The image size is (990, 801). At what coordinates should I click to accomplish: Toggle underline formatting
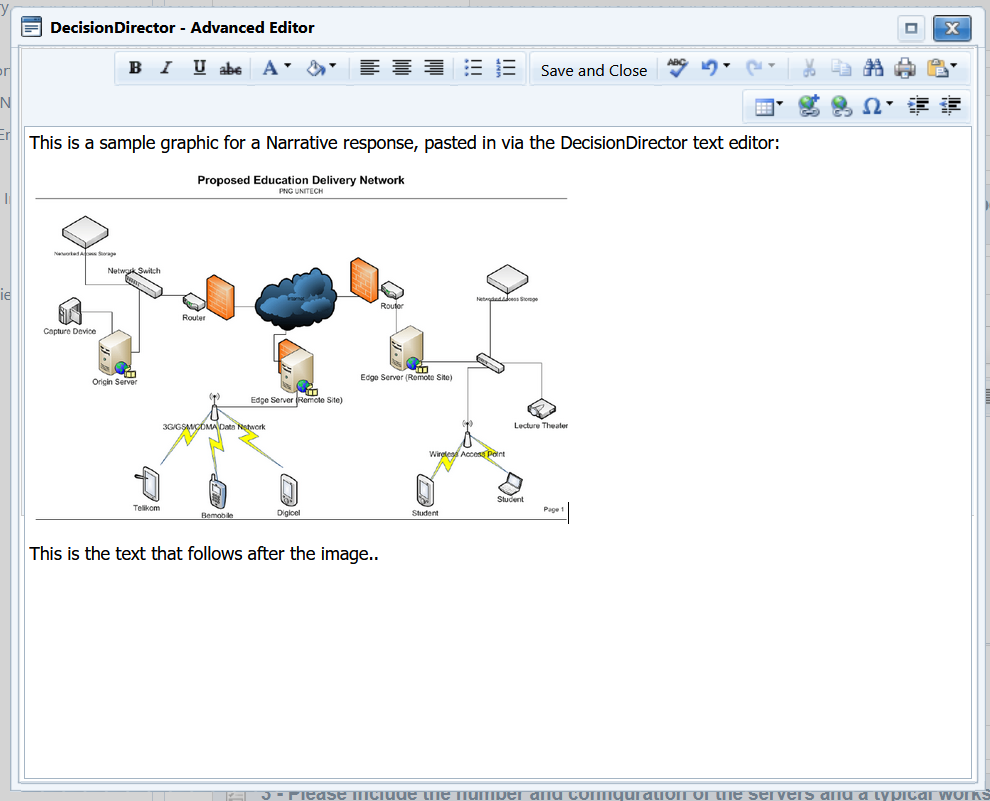point(199,68)
